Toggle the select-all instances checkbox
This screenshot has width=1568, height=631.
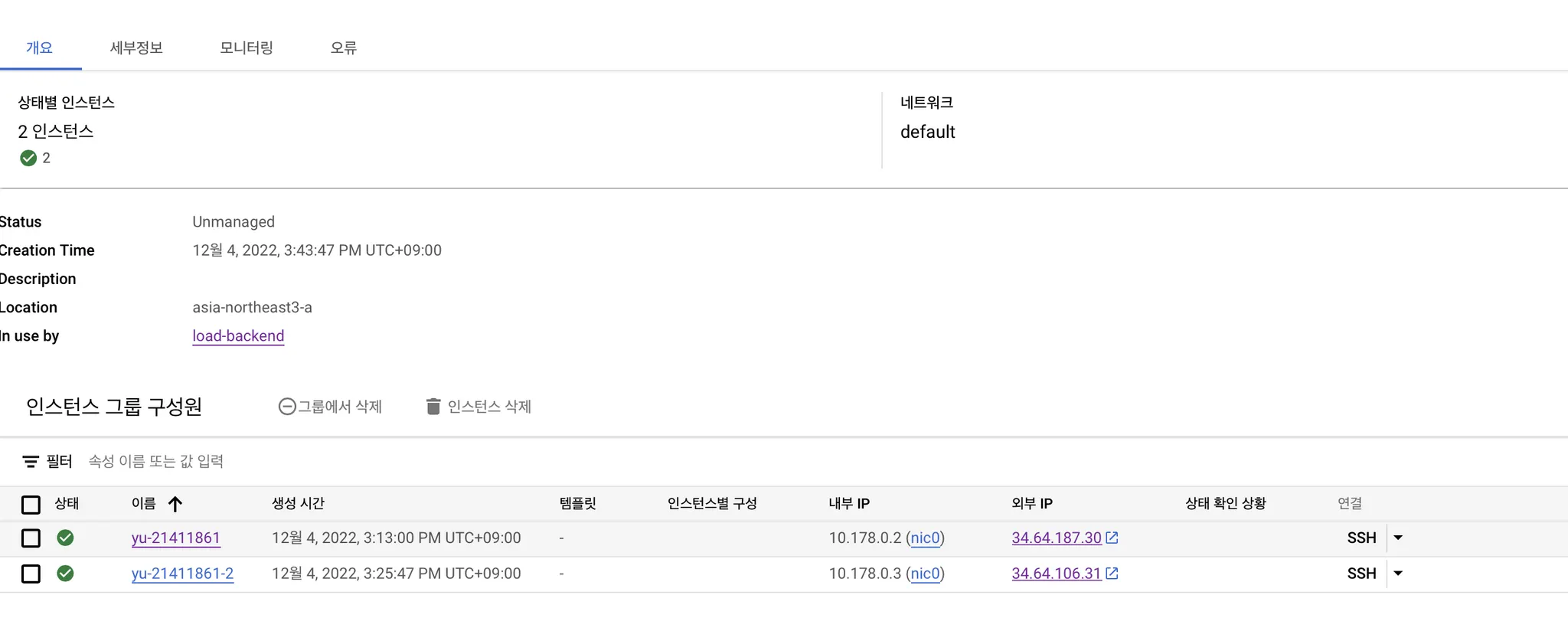[x=31, y=505]
